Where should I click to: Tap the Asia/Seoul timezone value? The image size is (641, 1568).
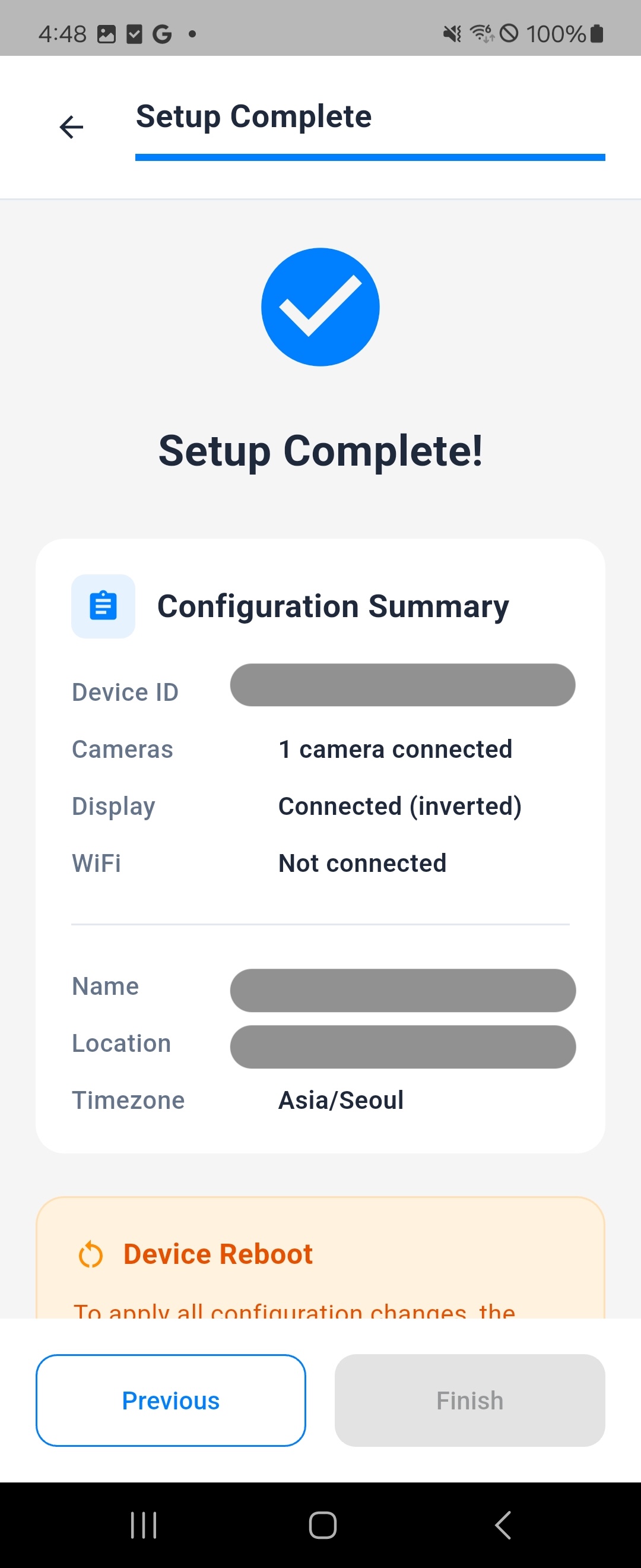341,1100
